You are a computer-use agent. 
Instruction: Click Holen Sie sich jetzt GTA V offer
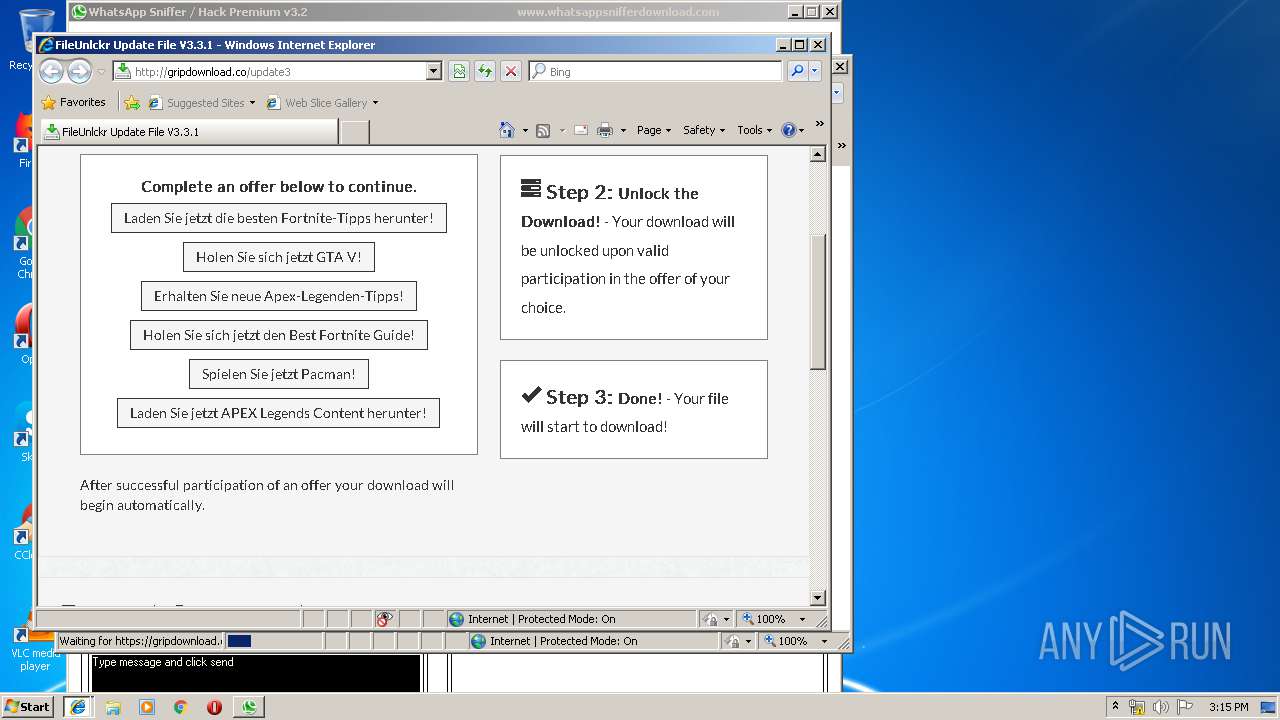[279, 257]
